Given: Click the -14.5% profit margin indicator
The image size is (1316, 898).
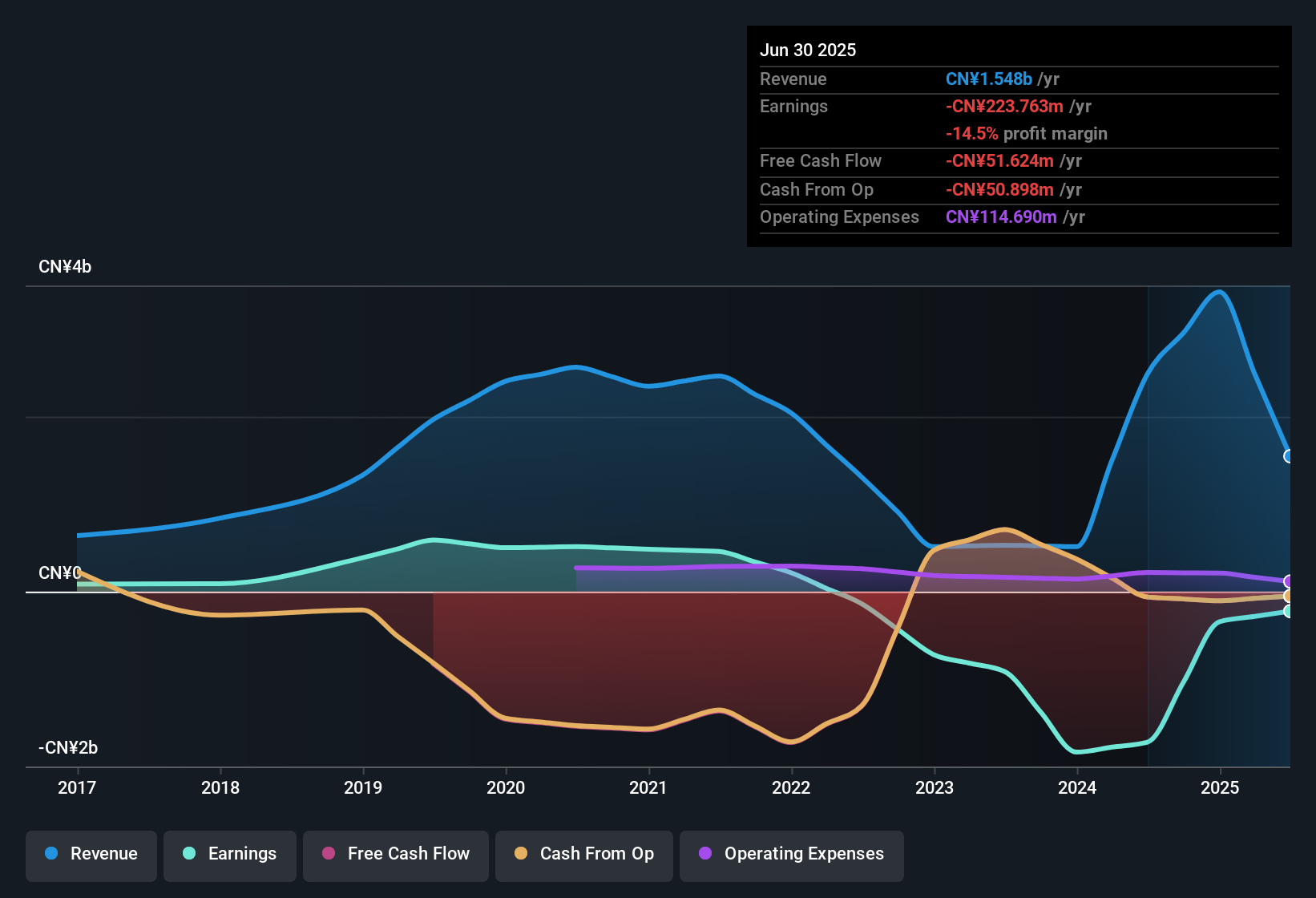Looking at the screenshot, I should tap(973, 134).
